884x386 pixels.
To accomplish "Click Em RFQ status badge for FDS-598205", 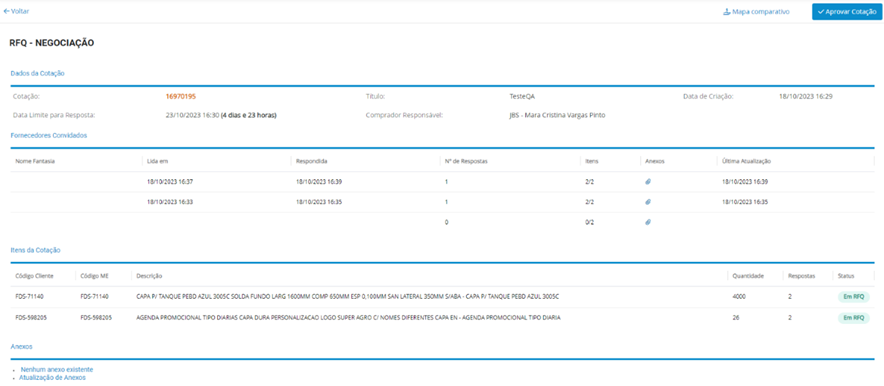I will click(x=853, y=318).
